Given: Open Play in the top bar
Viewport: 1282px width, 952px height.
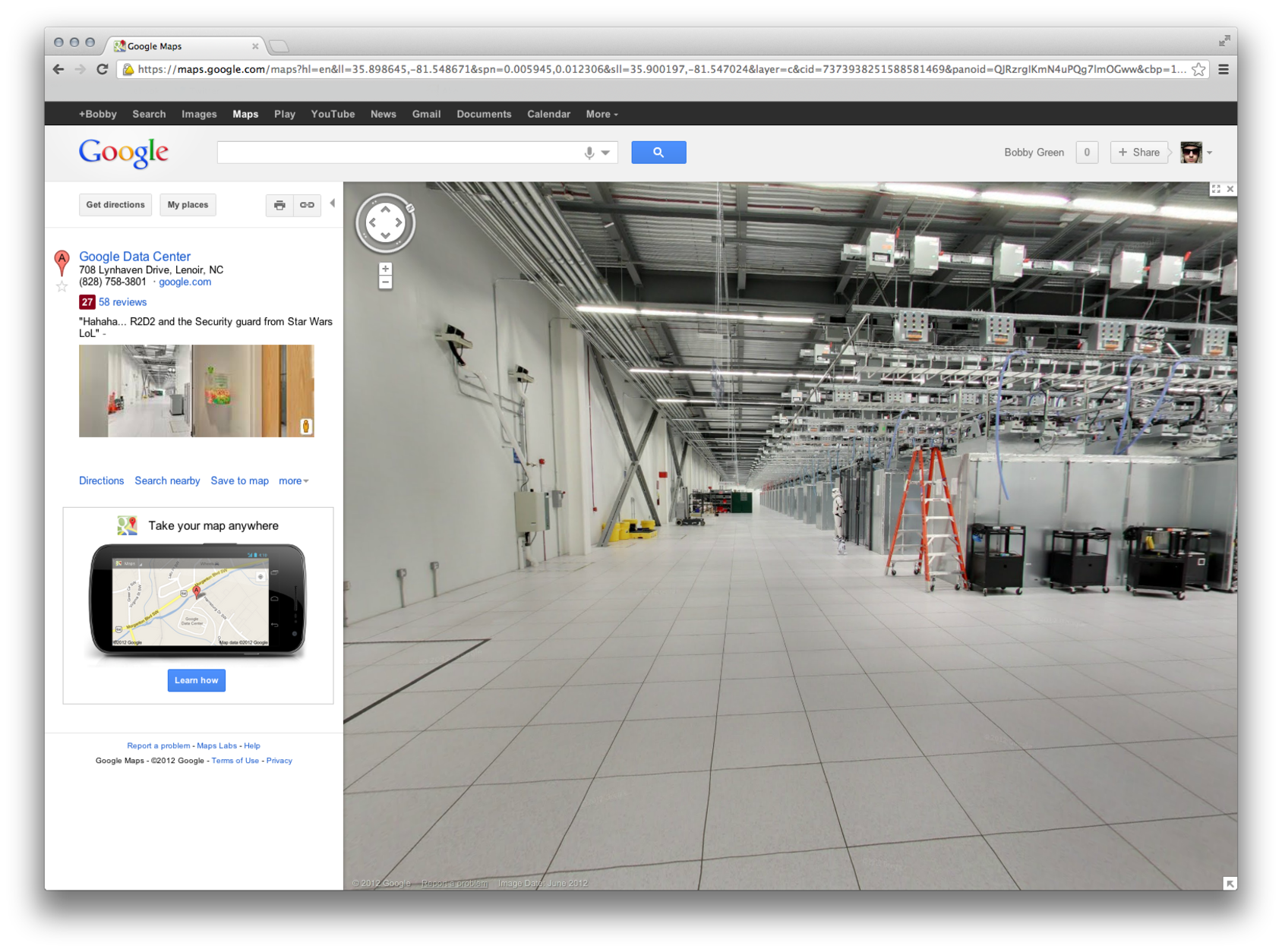Looking at the screenshot, I should [285, 114].
